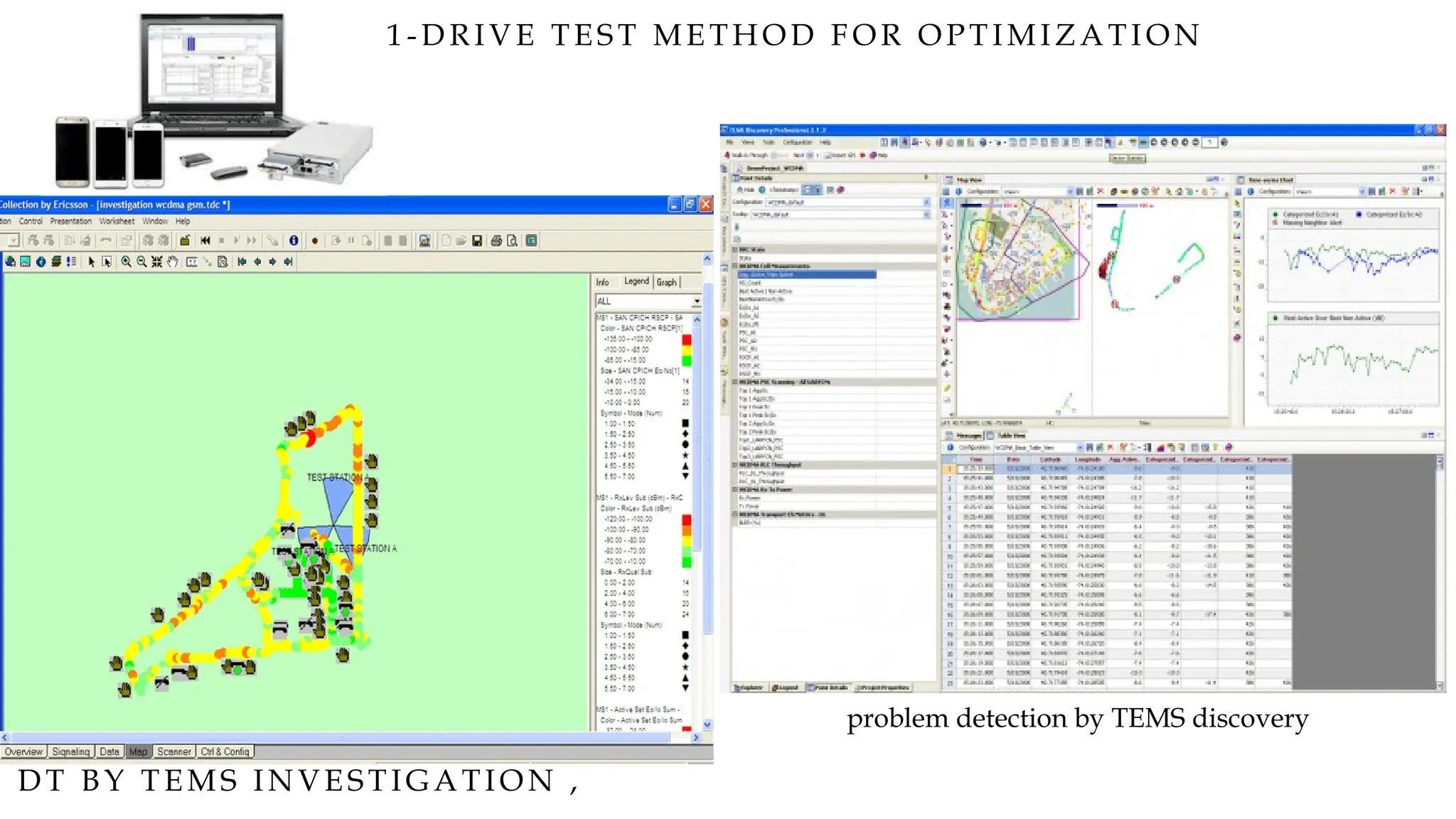Viewport: 1456px width, 819px height.
Task: Click the open folder icon in toolbar
Action: (461, 241)
